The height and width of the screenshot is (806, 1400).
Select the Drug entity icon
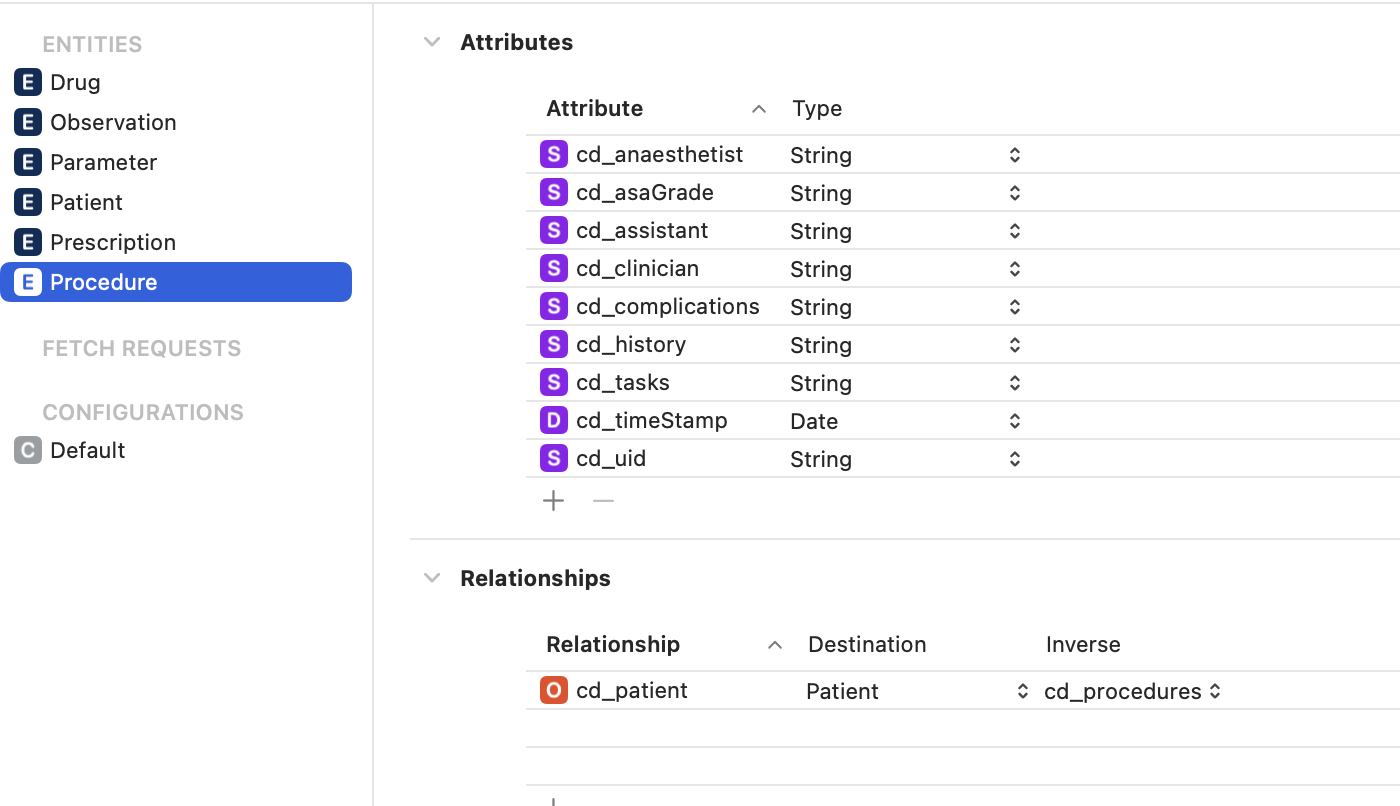[28, 82]
